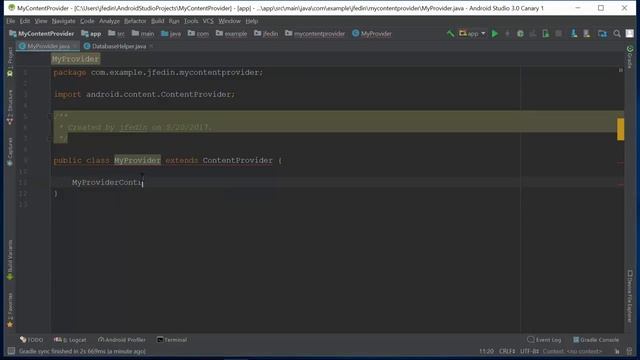Open the app run configuration dropdown

[472, 34]
